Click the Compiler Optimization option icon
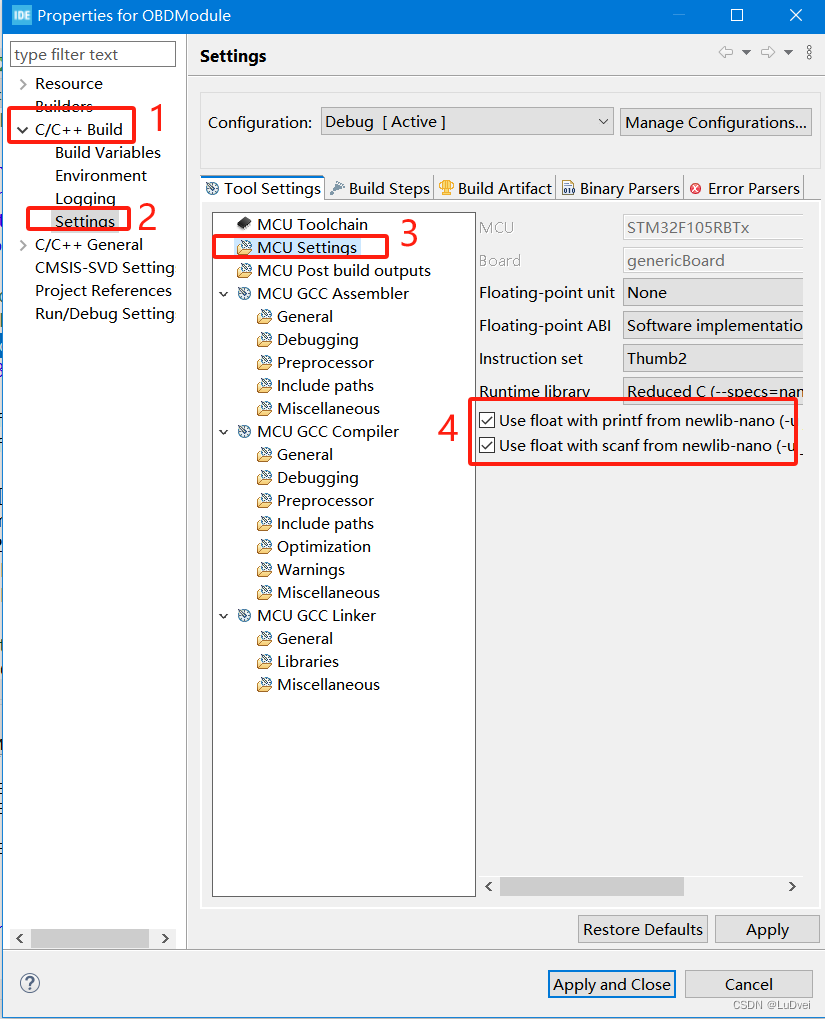 point(265,547)
